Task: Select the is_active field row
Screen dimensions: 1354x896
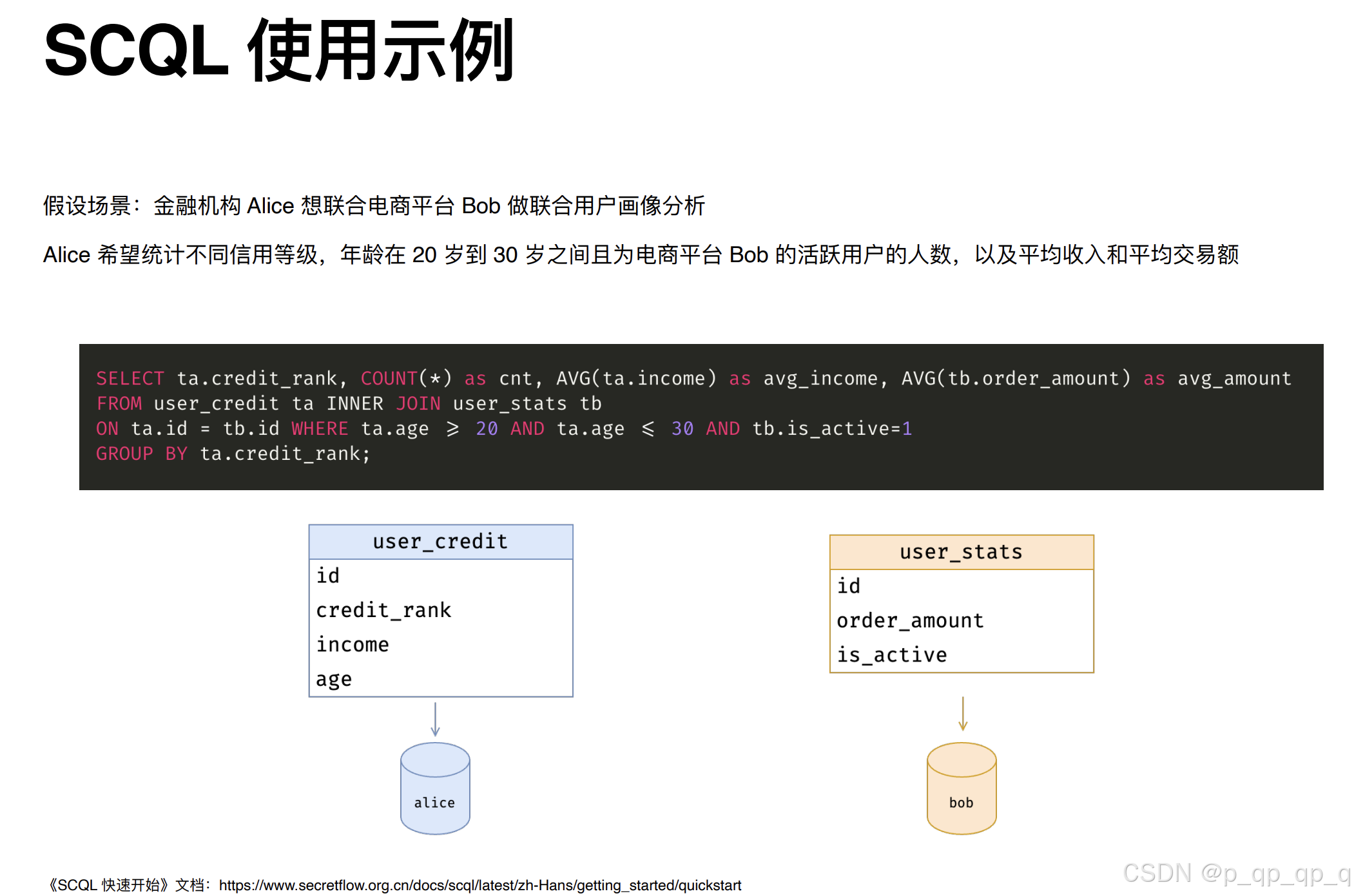Action: (x=892, y=655)
